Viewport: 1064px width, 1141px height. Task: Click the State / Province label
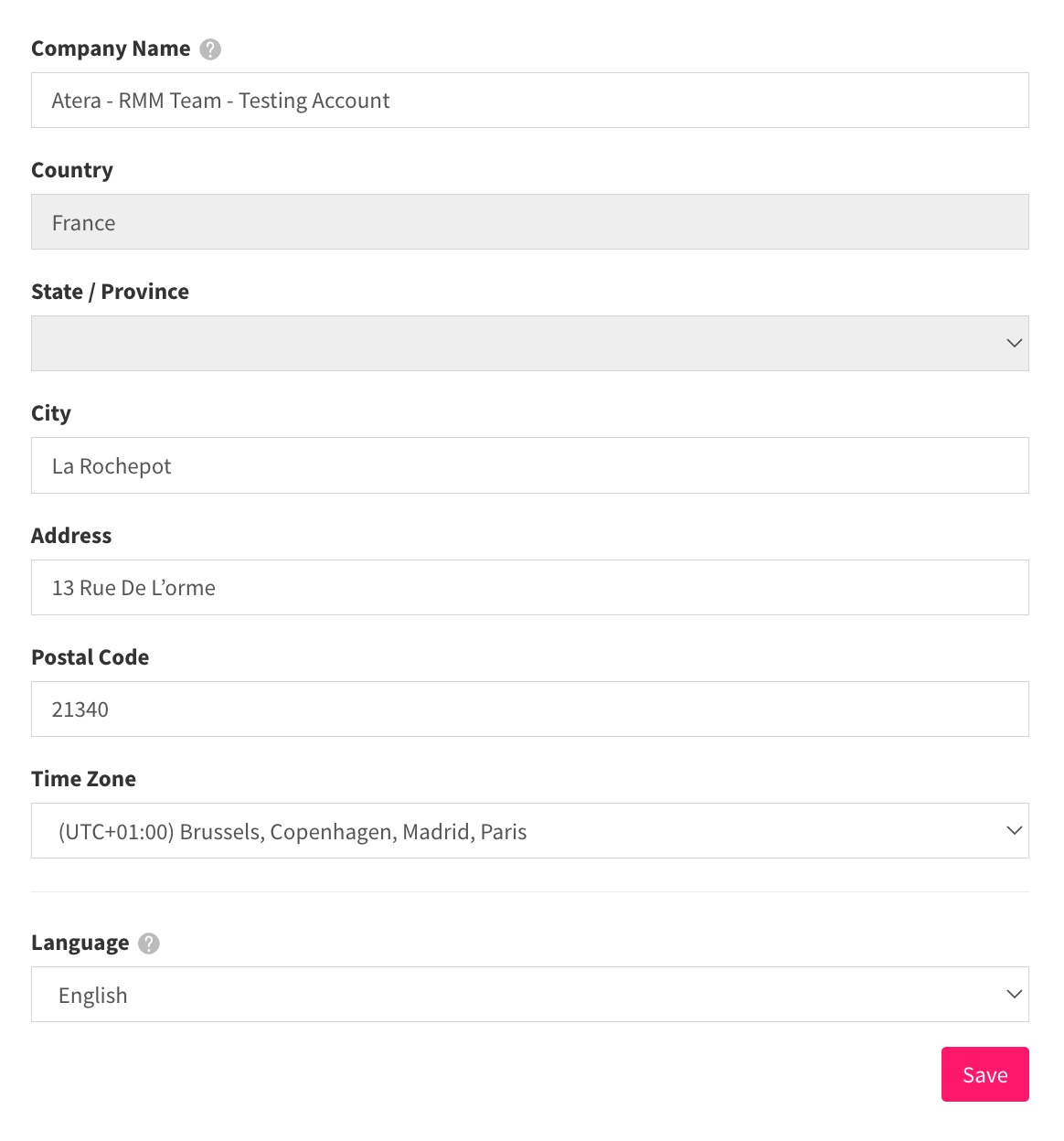click(x=110, y=292)
